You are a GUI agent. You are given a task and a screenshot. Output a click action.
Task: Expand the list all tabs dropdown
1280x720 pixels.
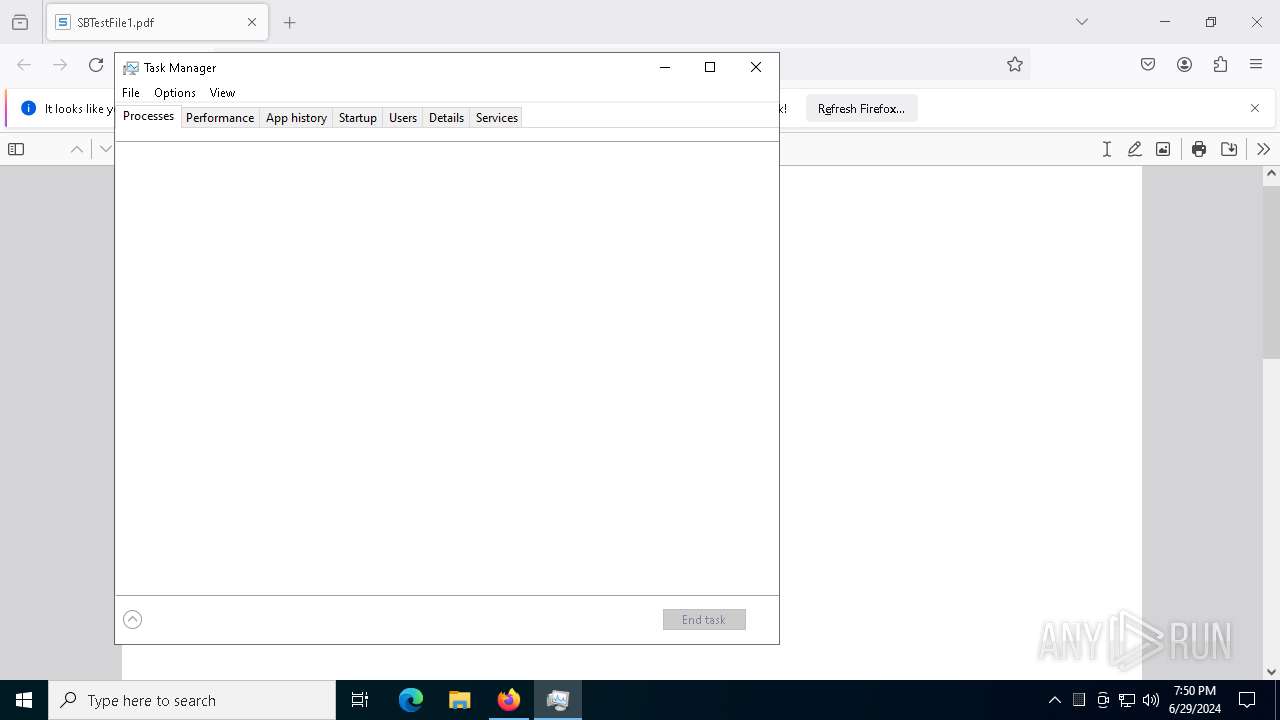(x=1082, y=22)
